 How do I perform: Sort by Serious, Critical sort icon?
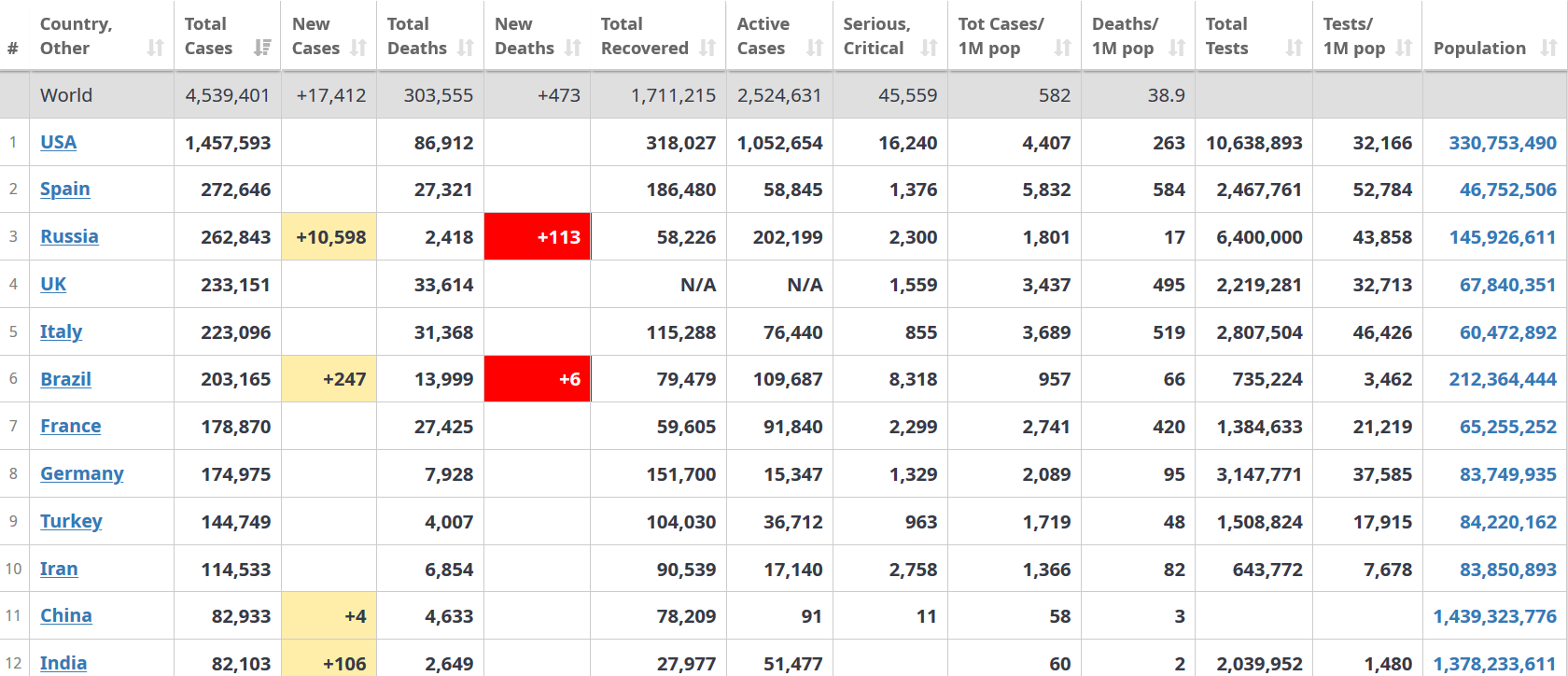[929, 48]
